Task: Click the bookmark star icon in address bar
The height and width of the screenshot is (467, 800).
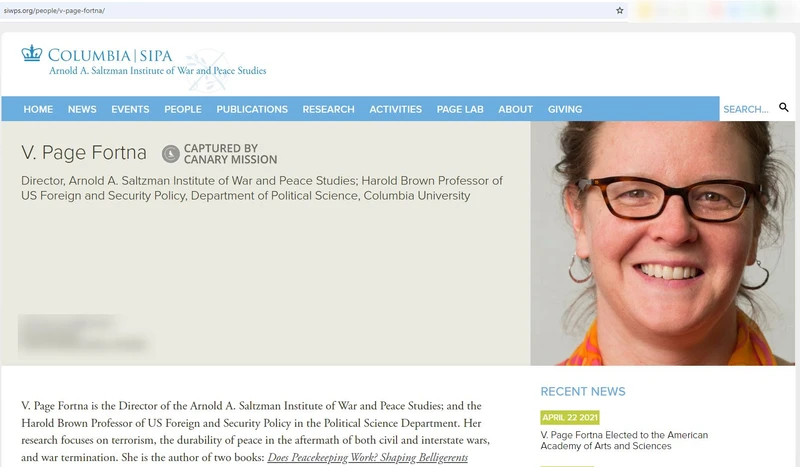Action: pyautogui.click(x=619, y=10)
